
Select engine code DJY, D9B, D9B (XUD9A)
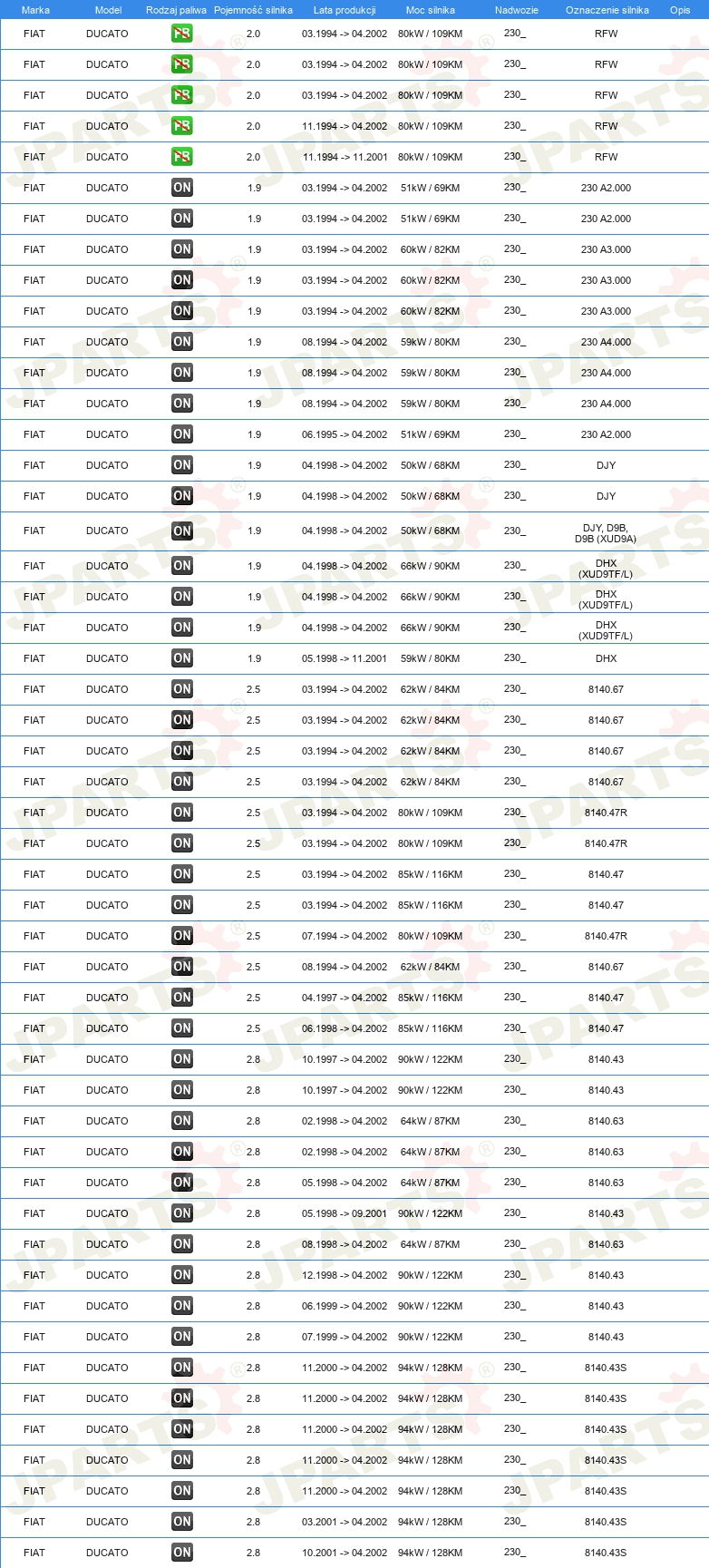pos(606,533)
